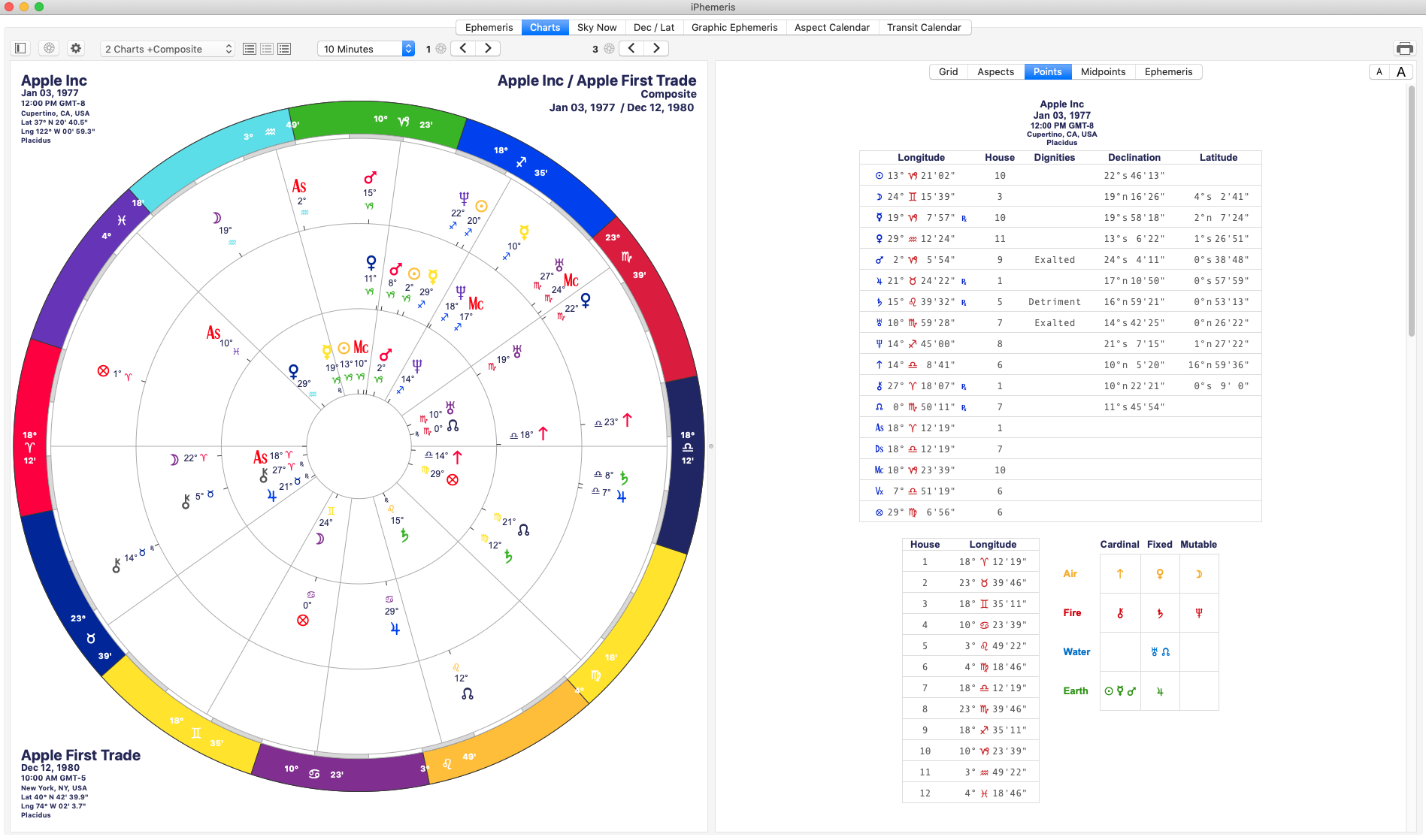
Task: Open the 10 Minutes time step dropdown
Action: tap(366, 49)
